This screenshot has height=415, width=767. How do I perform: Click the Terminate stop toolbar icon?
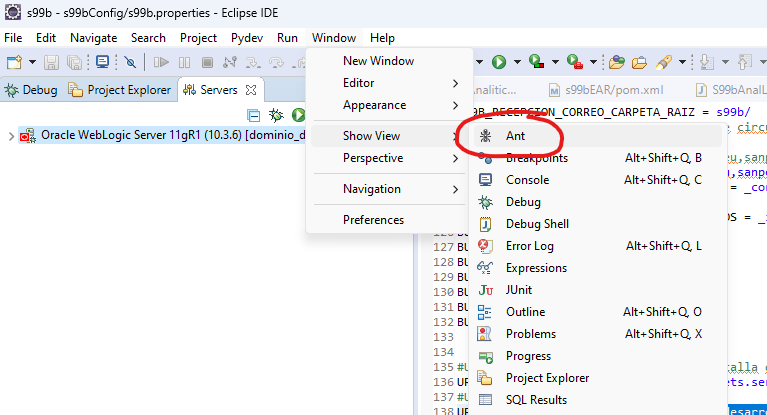point(207,62)
